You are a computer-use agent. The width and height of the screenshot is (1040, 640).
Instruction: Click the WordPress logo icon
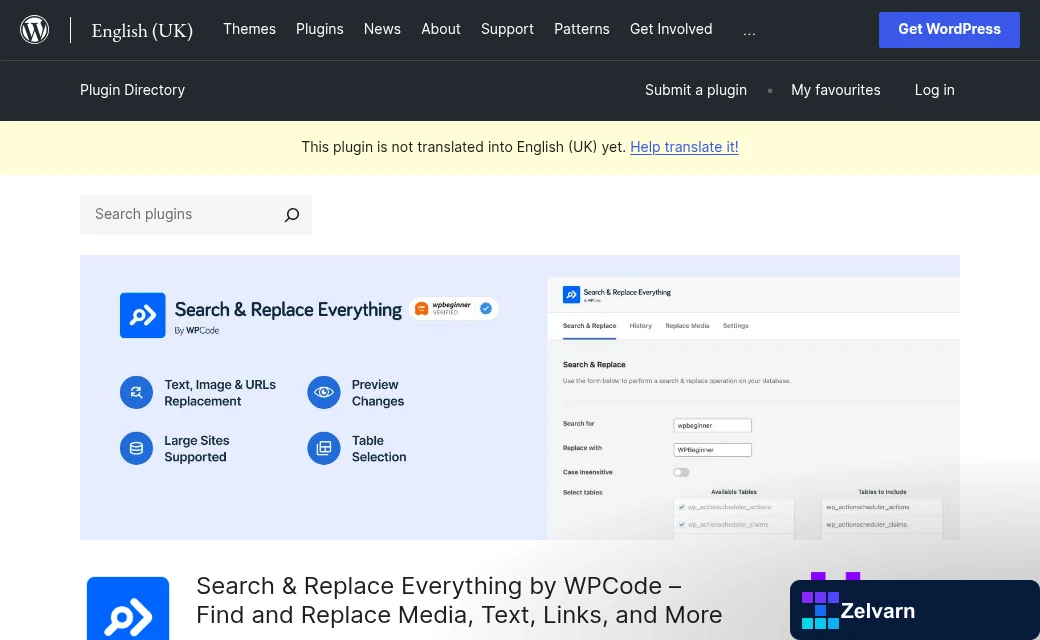click(34, 30)
